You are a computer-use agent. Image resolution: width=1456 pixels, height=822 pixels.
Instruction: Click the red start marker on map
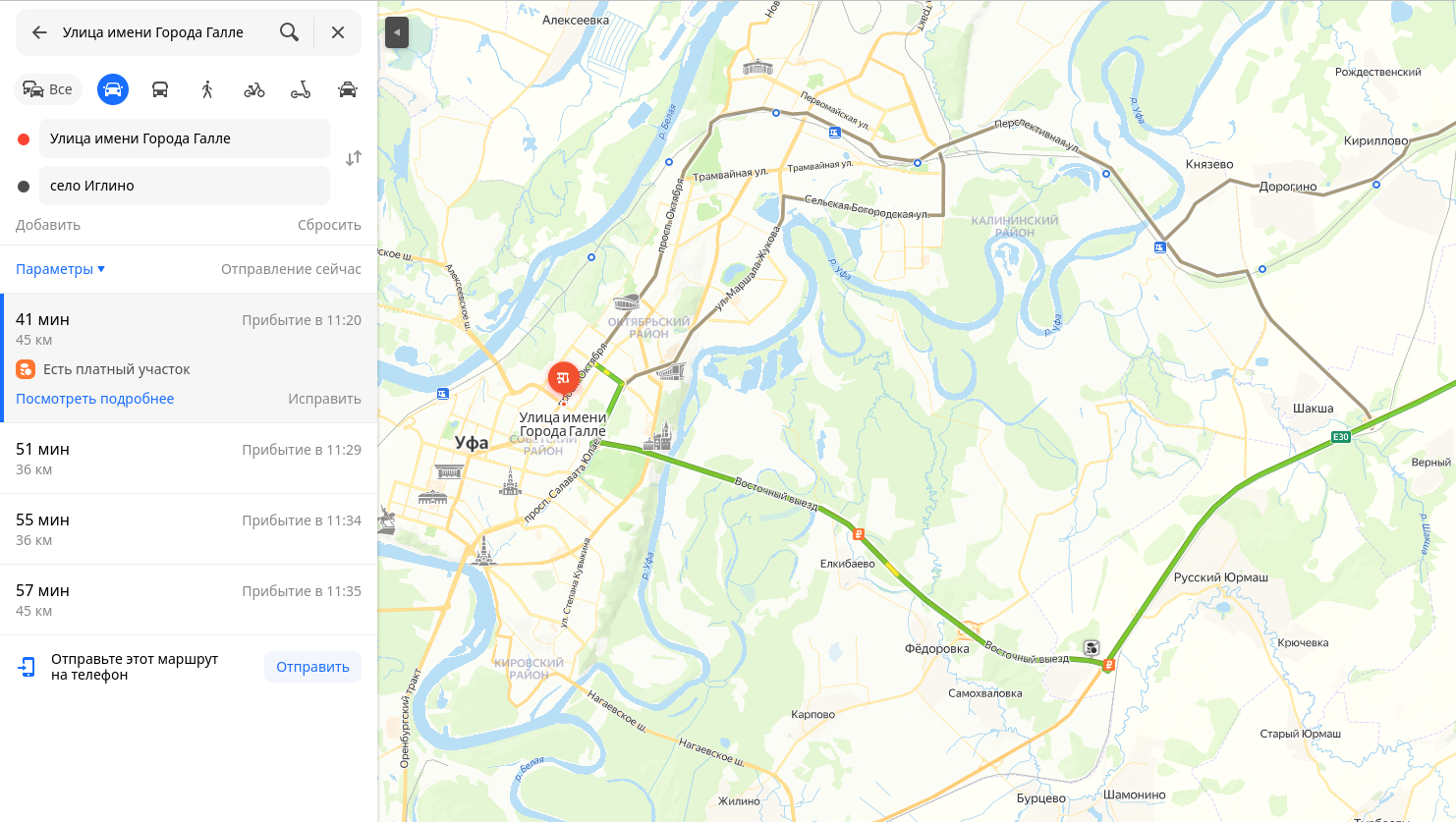pyautogui.click(x=564, y=378)
